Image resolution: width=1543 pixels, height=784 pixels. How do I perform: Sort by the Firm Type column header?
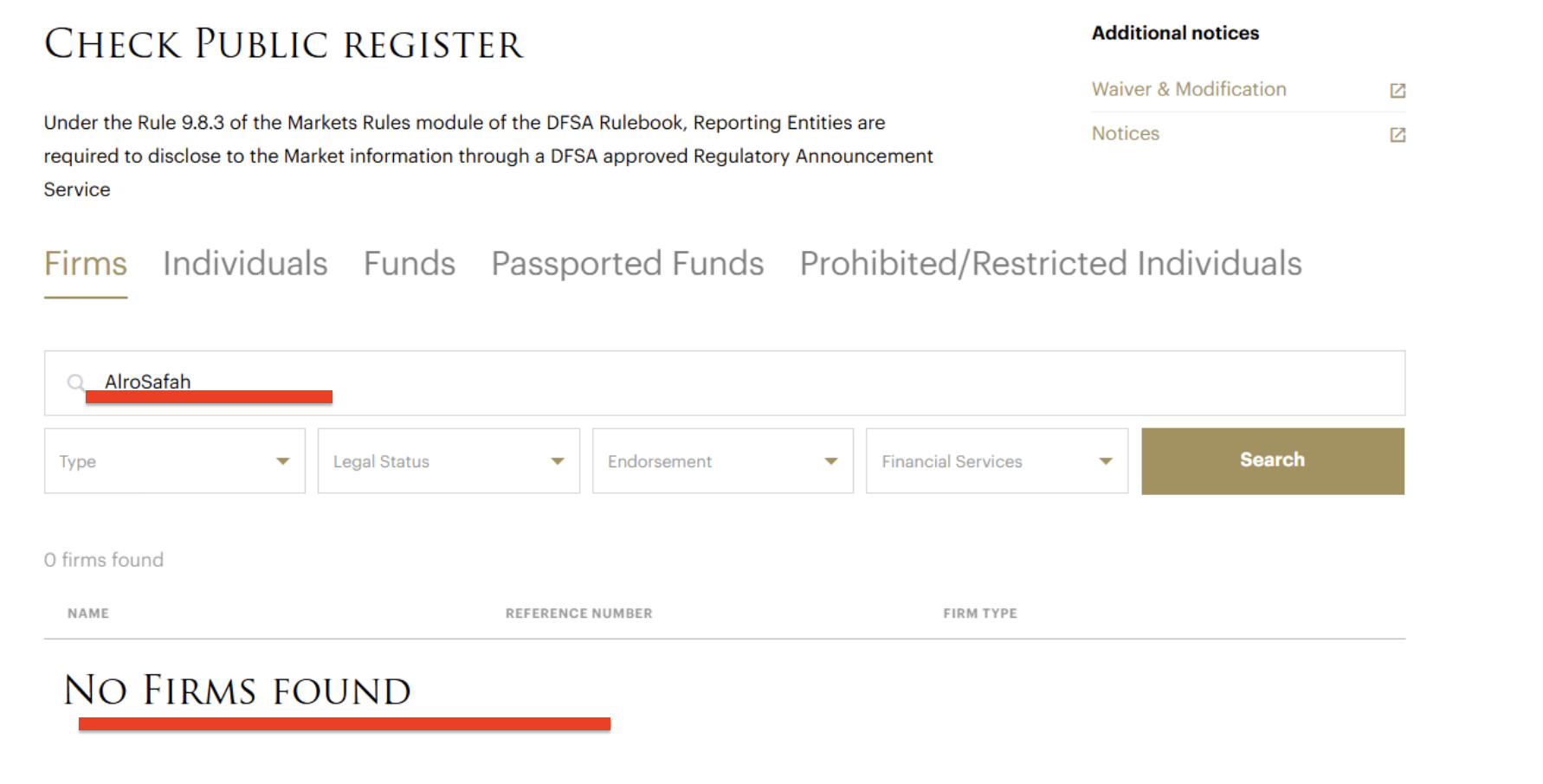tap(980, 613)
